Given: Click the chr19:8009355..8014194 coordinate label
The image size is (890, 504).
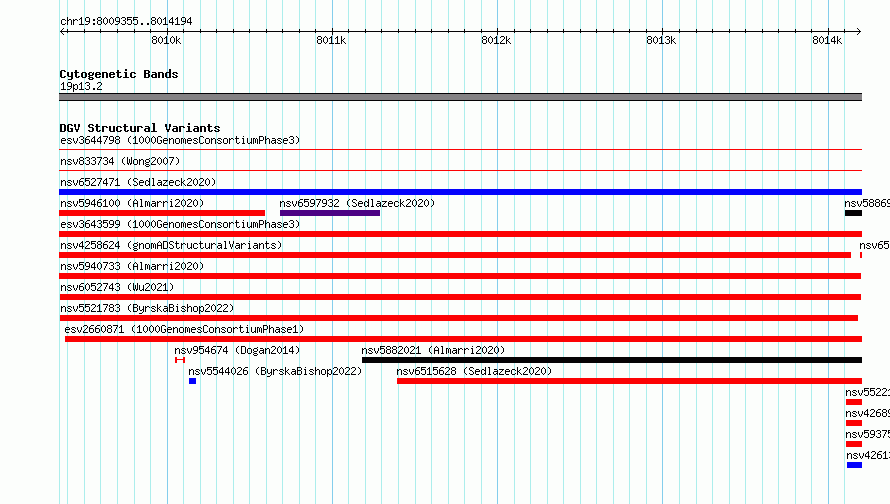Looking at the screenshot, I should [x=126, y=21].
